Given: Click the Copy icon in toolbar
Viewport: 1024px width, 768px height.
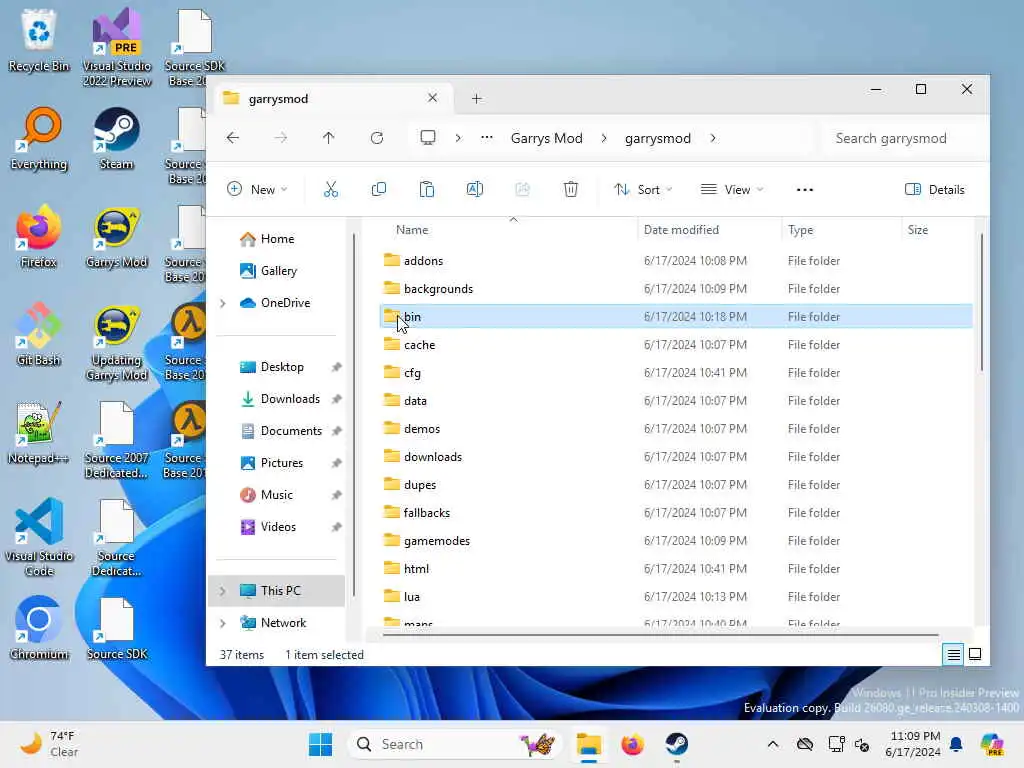Looking at the screenshot, I should coord(379,189).
